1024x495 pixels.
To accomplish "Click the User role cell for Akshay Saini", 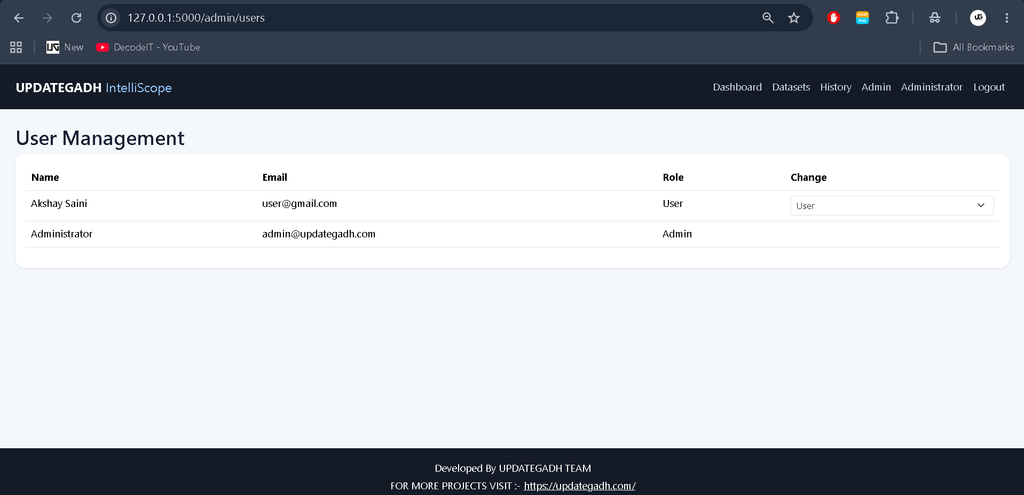I will [673, 204].
